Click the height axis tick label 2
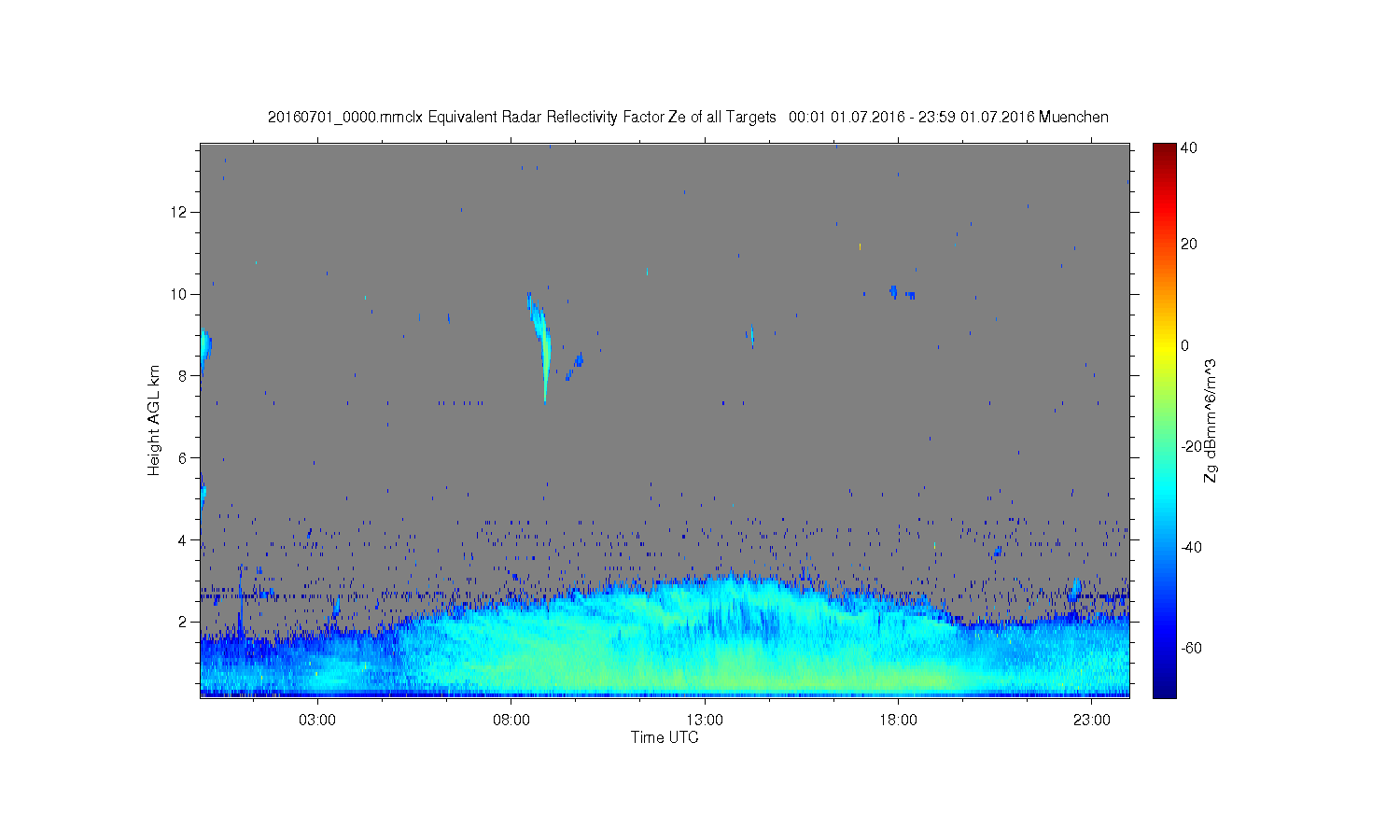 (183, 622)
